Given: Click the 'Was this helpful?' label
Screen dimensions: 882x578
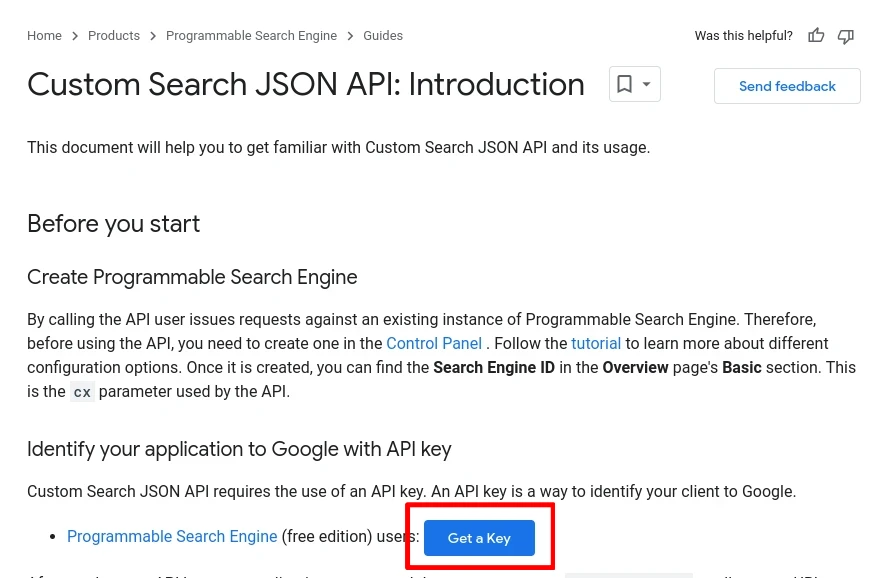Looking at the screenshot, I should pos(743,36).
